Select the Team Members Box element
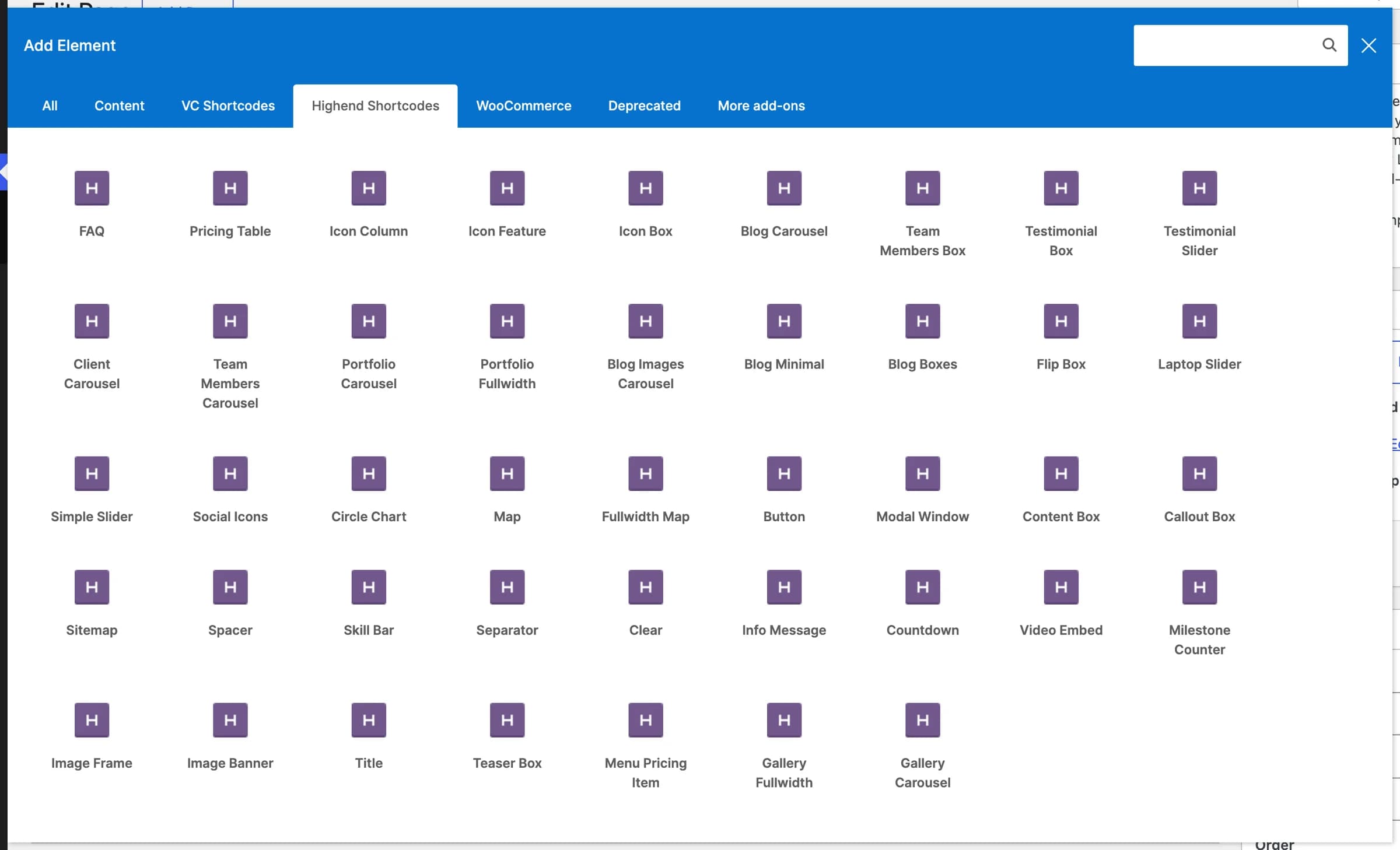Viewport: 1400px width, 850px height. click(923, 213)
